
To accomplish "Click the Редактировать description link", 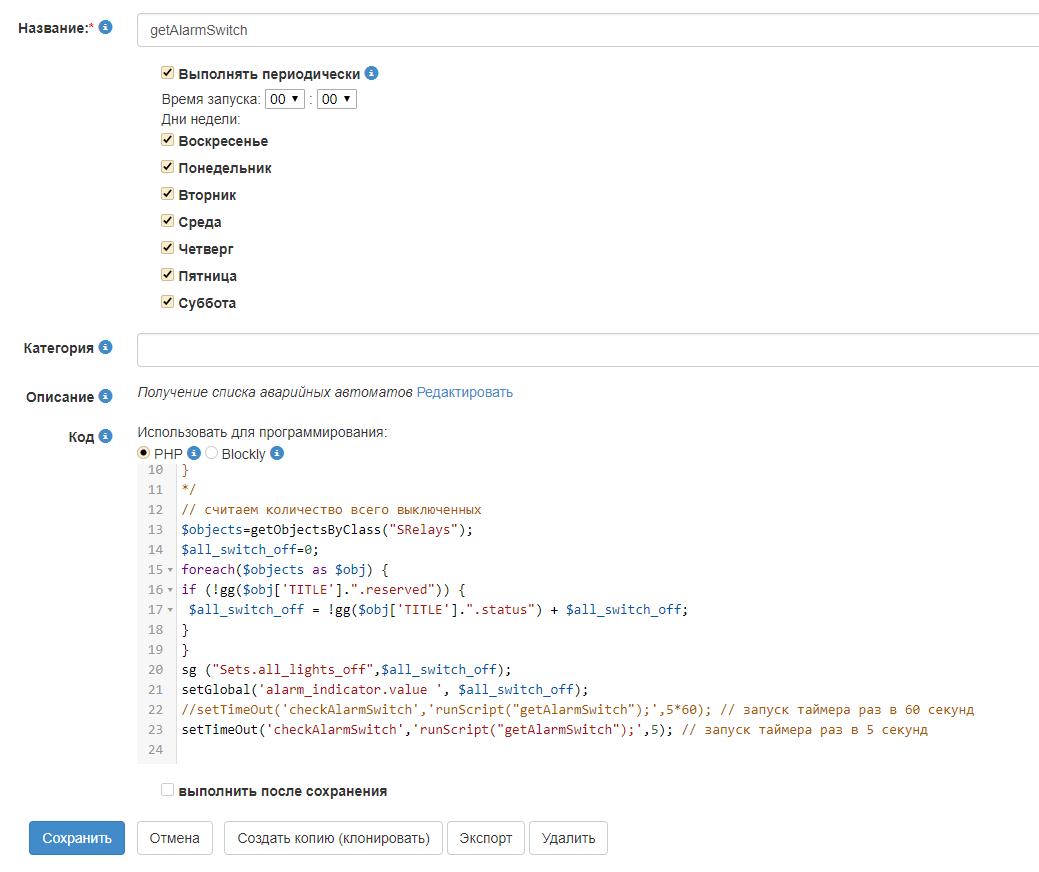I will pos(464,392).
